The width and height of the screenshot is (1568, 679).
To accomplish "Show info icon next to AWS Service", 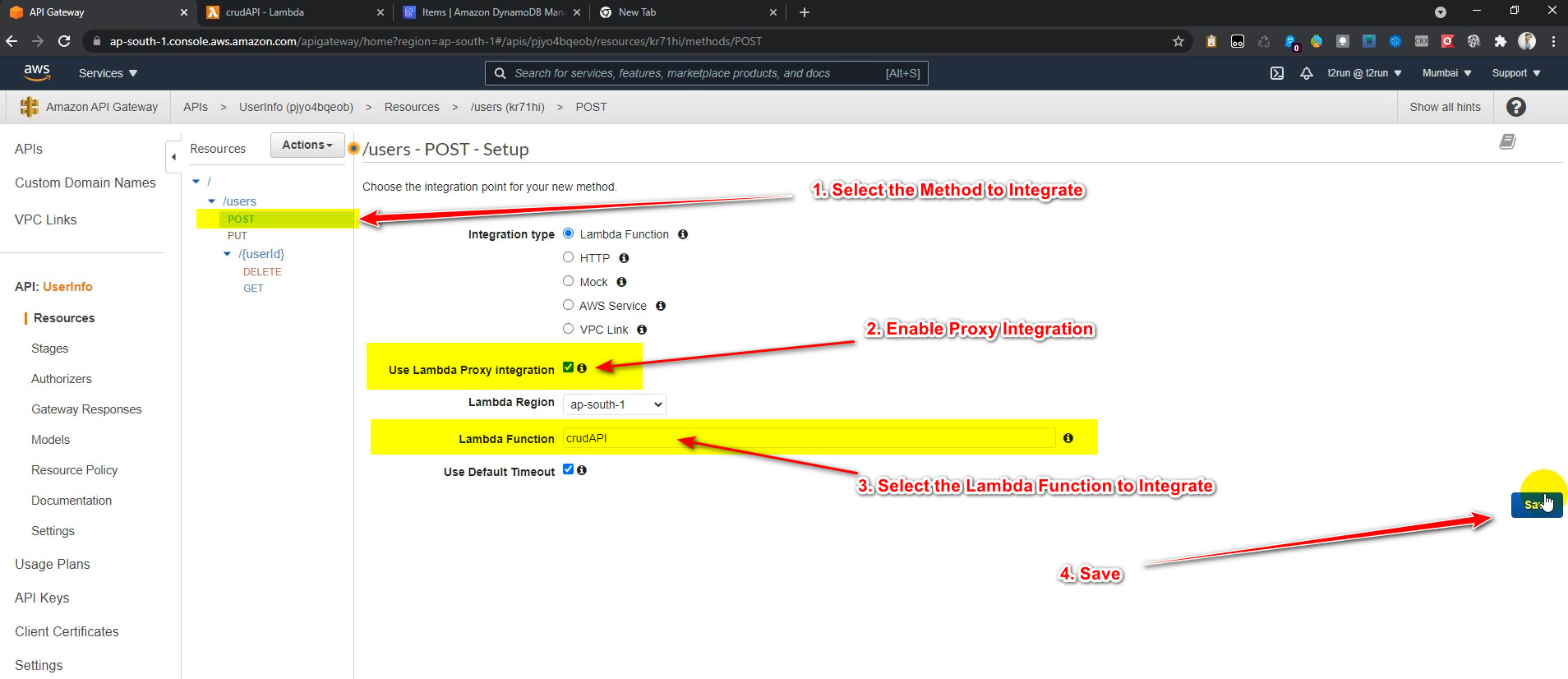I will [x=661, y=306].
